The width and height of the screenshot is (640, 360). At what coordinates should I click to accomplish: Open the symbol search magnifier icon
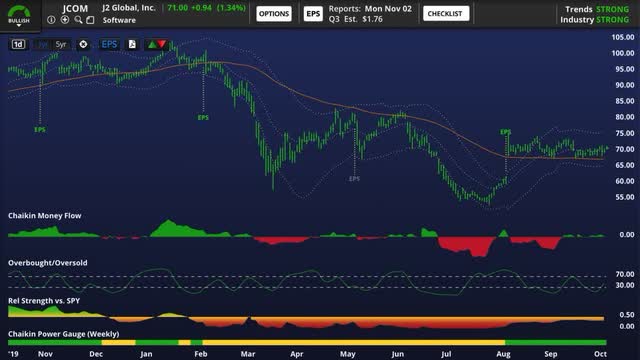click(x=78, y=20)
